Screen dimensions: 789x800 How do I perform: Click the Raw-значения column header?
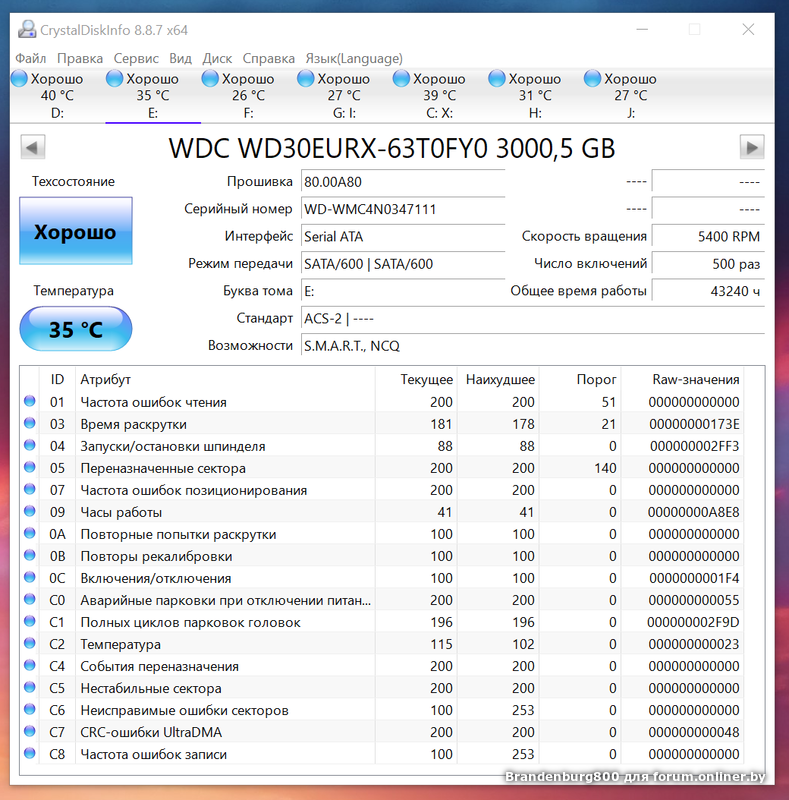(x=696, y=380)
